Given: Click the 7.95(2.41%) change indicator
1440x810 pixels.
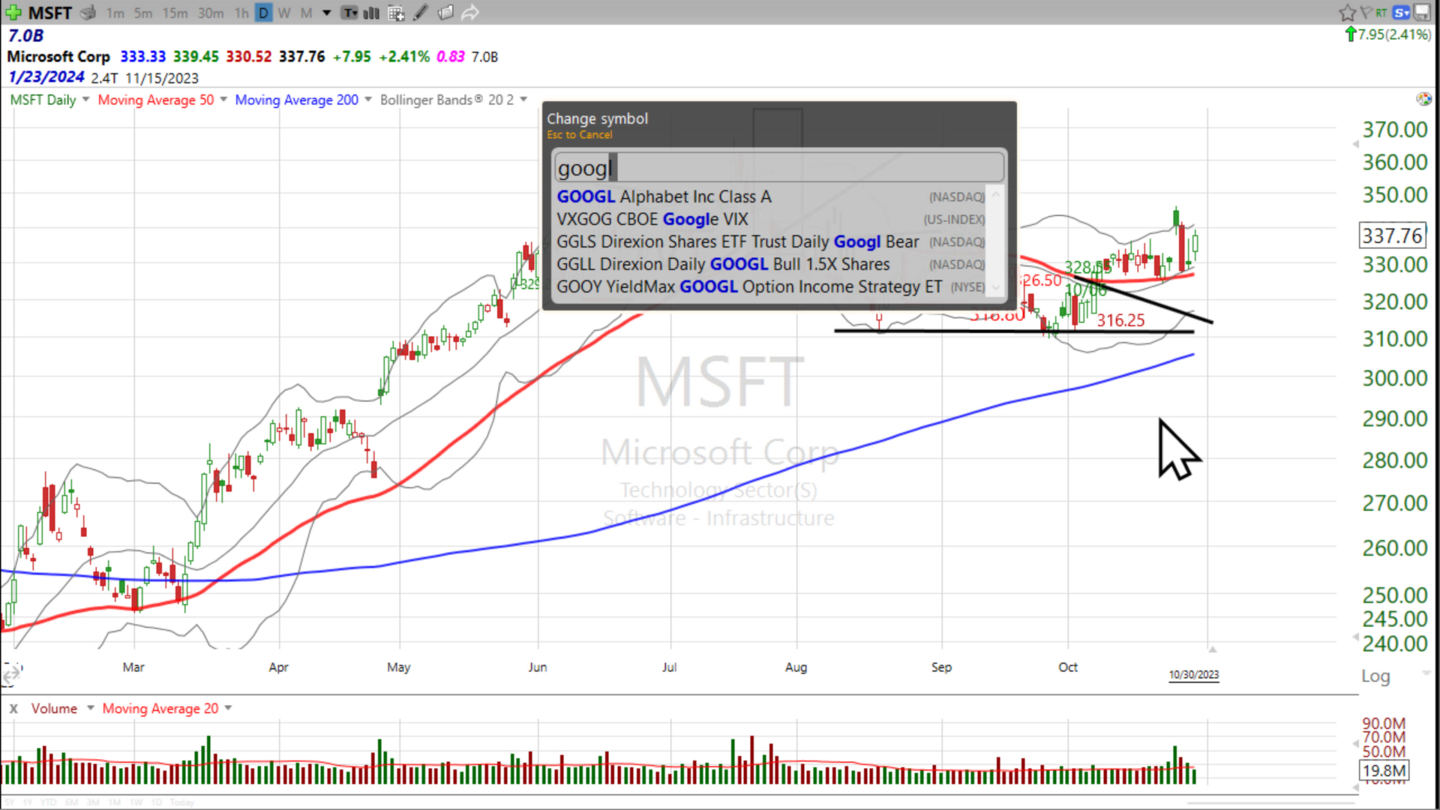Looking at the screenshot, I should 1389,35.
